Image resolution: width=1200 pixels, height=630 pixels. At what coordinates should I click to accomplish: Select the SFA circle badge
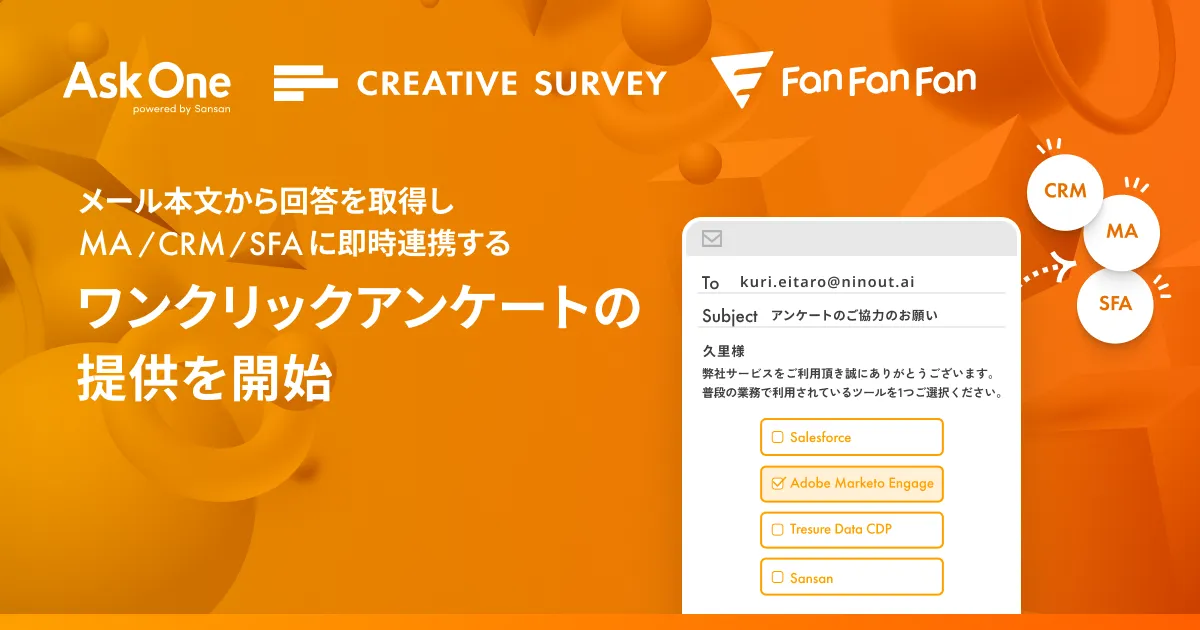[1115, 304]
